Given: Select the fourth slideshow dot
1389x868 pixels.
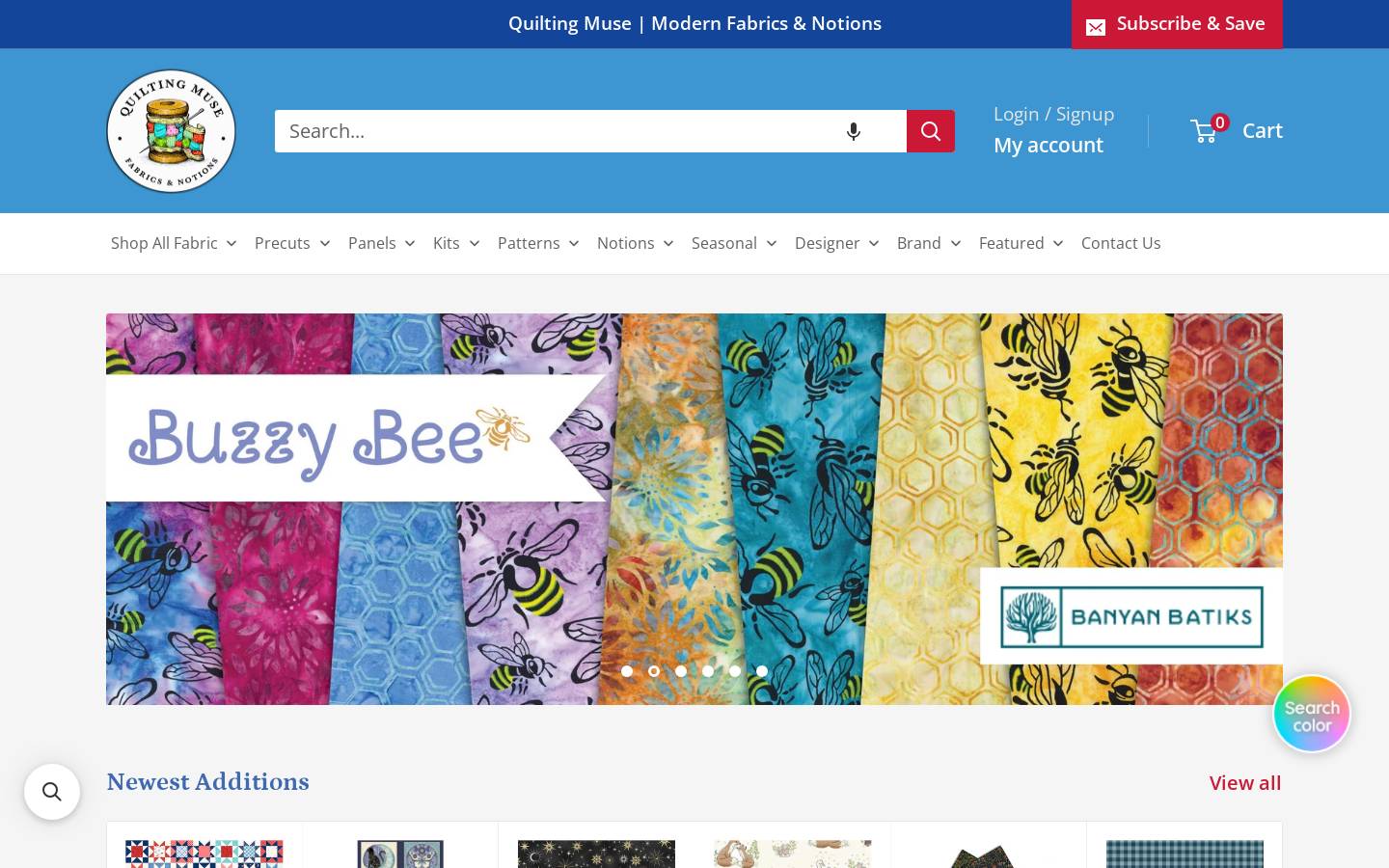Looking at the screenshot, I should point(708,671).
